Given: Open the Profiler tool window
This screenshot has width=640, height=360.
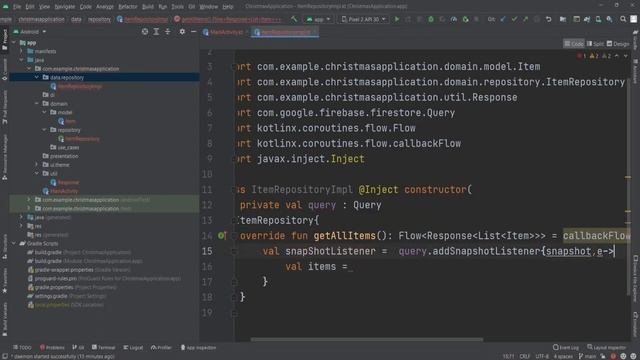Looking at the screenshot, I should (x=161, y=347).
